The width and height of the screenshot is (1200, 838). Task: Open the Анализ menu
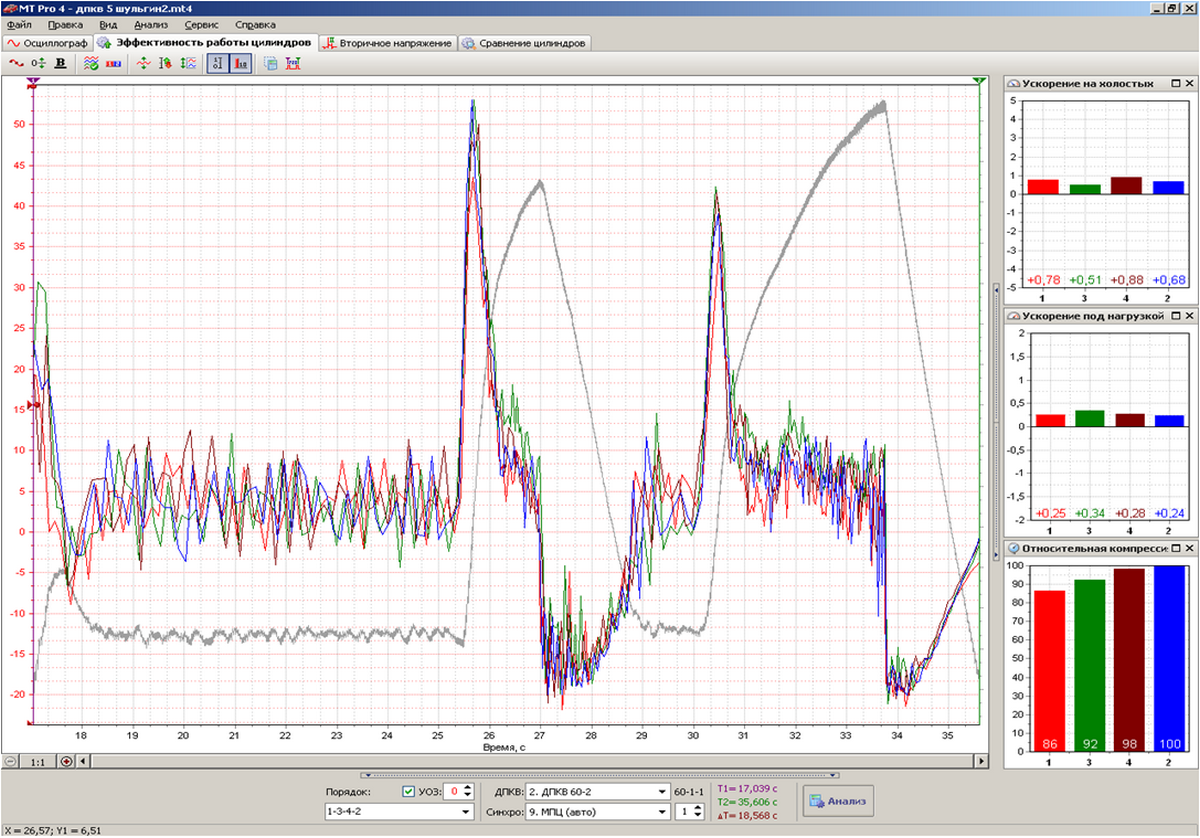click(x=150, y=24)
